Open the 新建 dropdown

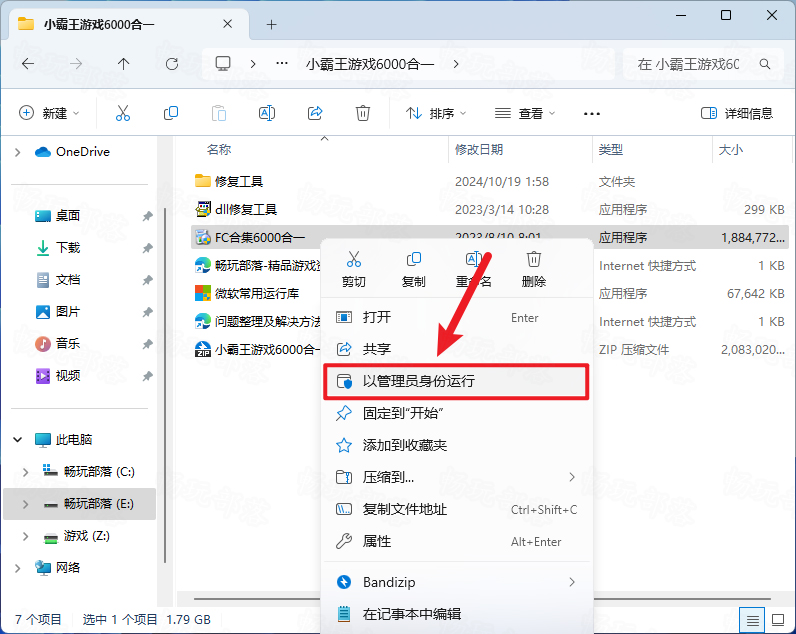coord(49,113)
